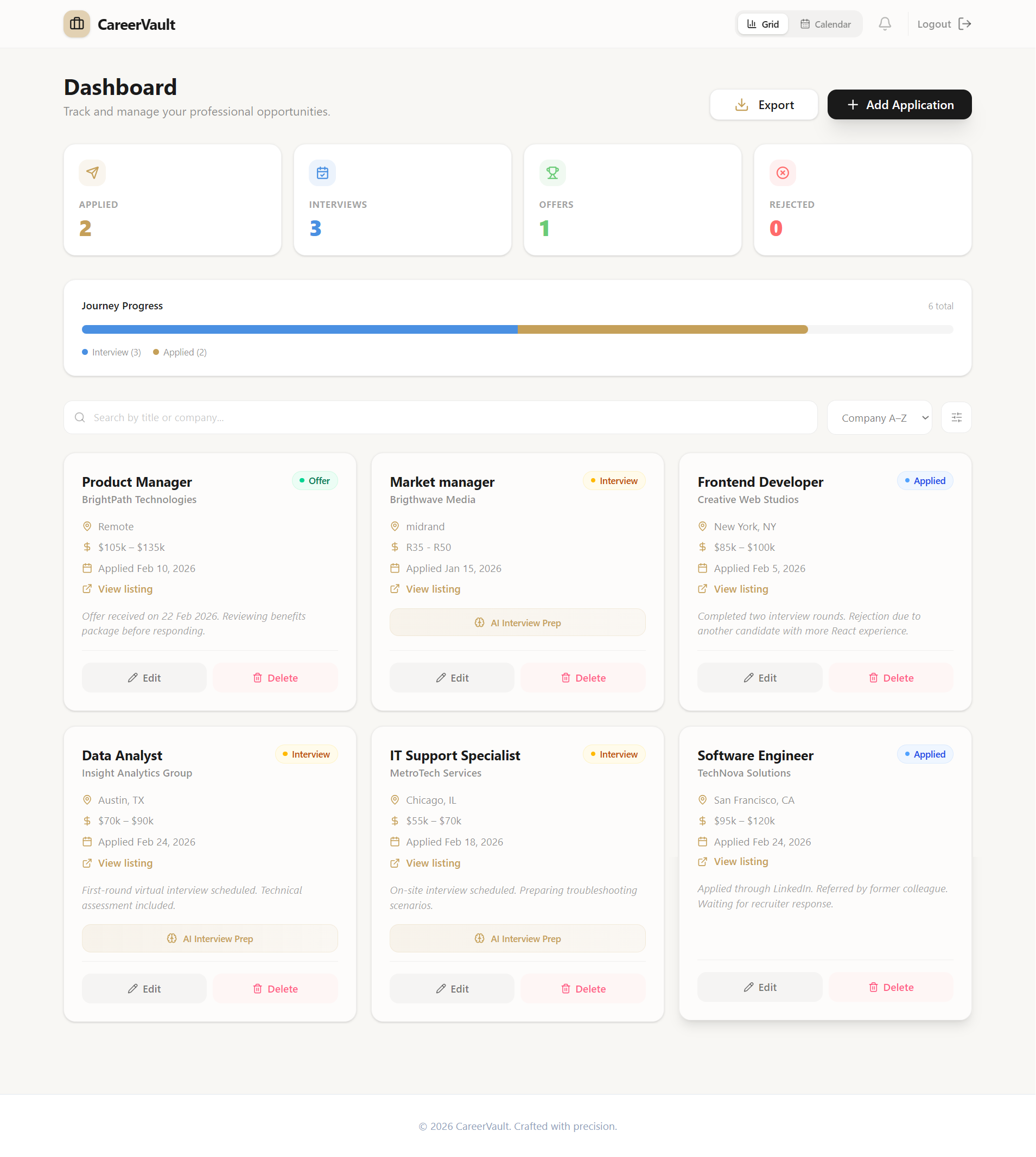Click the search magnifier icon
Image resolution: width=1036 pixels, height=1157 pixels.
pos(80,418)
